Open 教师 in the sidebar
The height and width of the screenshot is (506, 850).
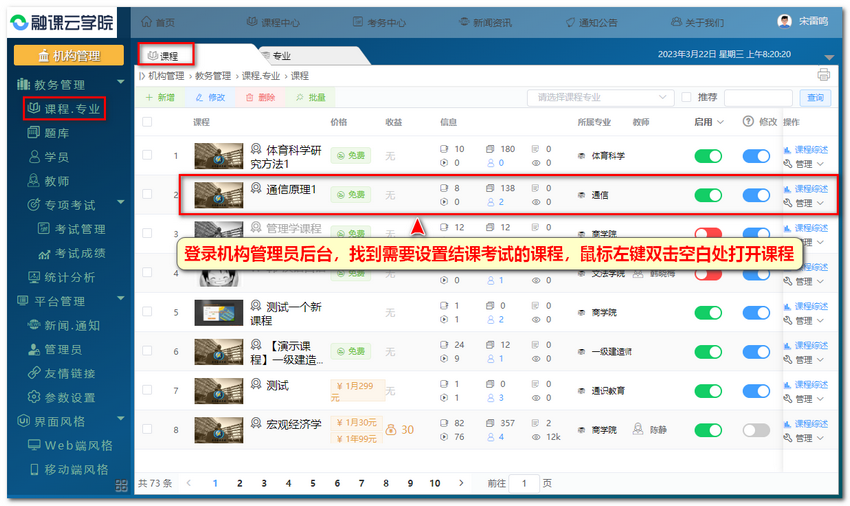coord(49,181)
